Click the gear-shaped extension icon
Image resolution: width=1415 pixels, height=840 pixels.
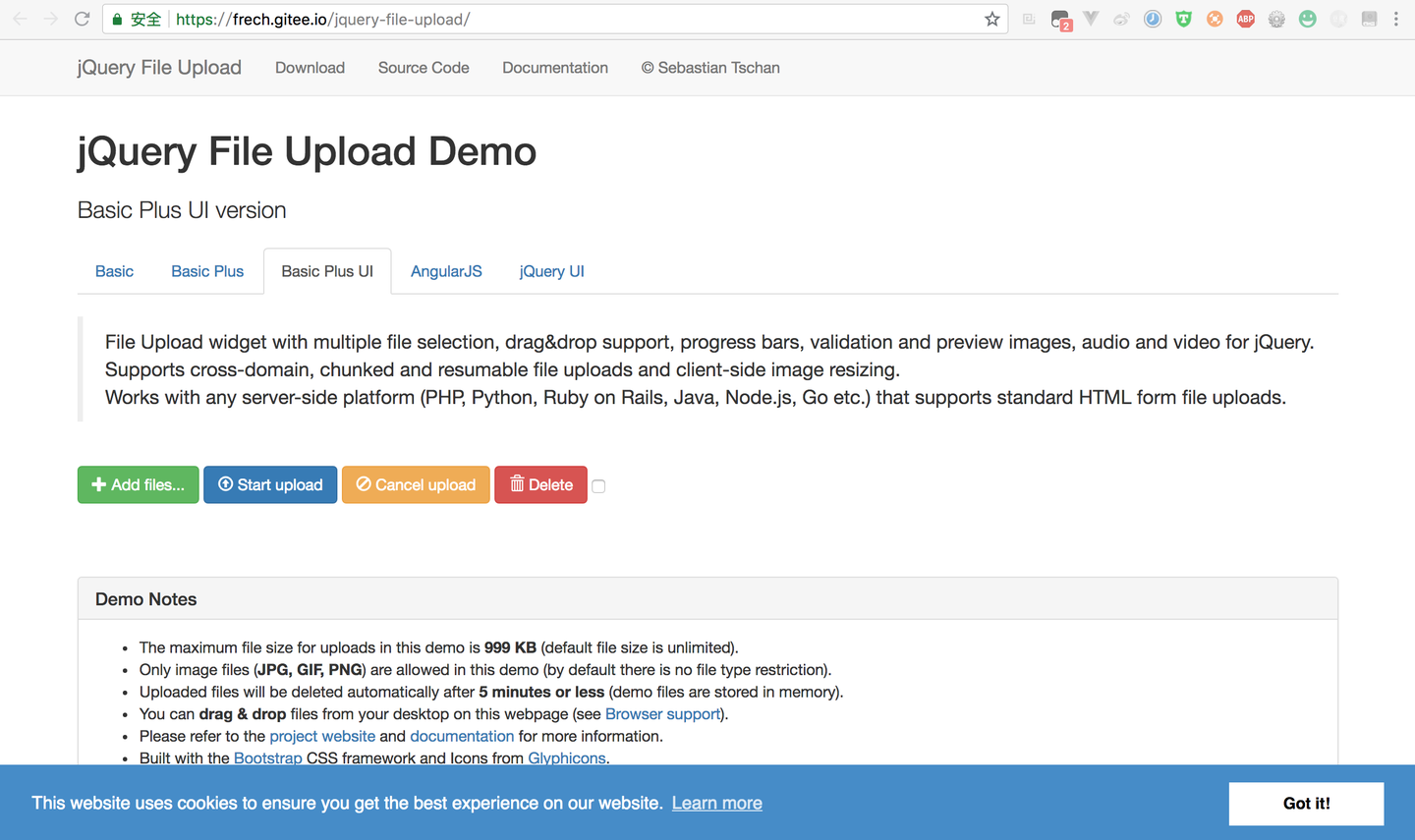(x=1276, y=19)
